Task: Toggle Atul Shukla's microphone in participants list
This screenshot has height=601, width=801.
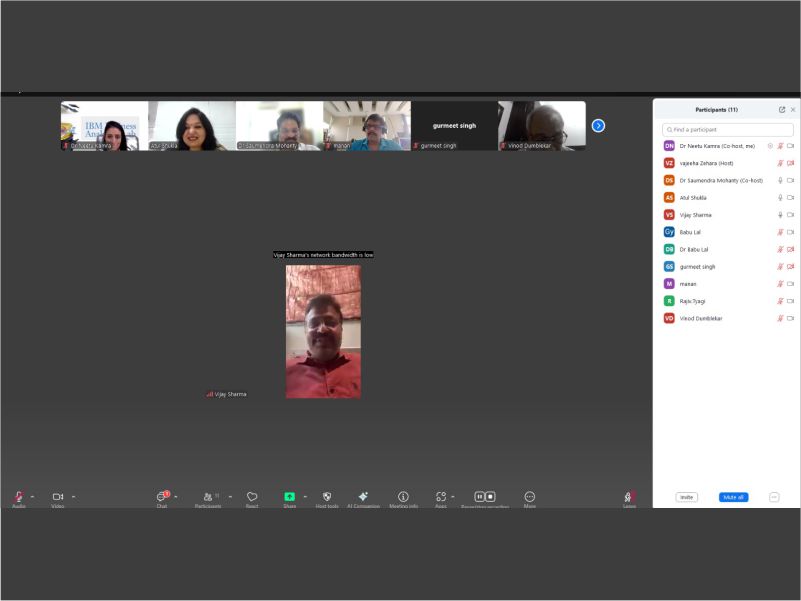Action: [x=780, y=198]
